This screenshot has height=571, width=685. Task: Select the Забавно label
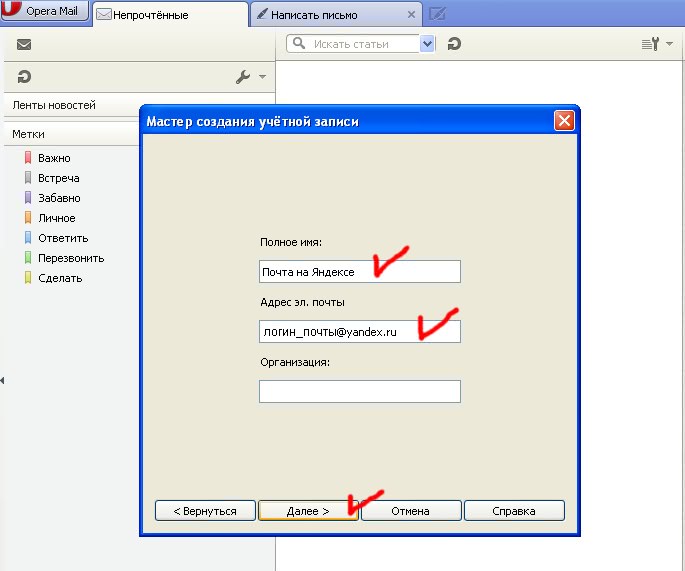59,198
